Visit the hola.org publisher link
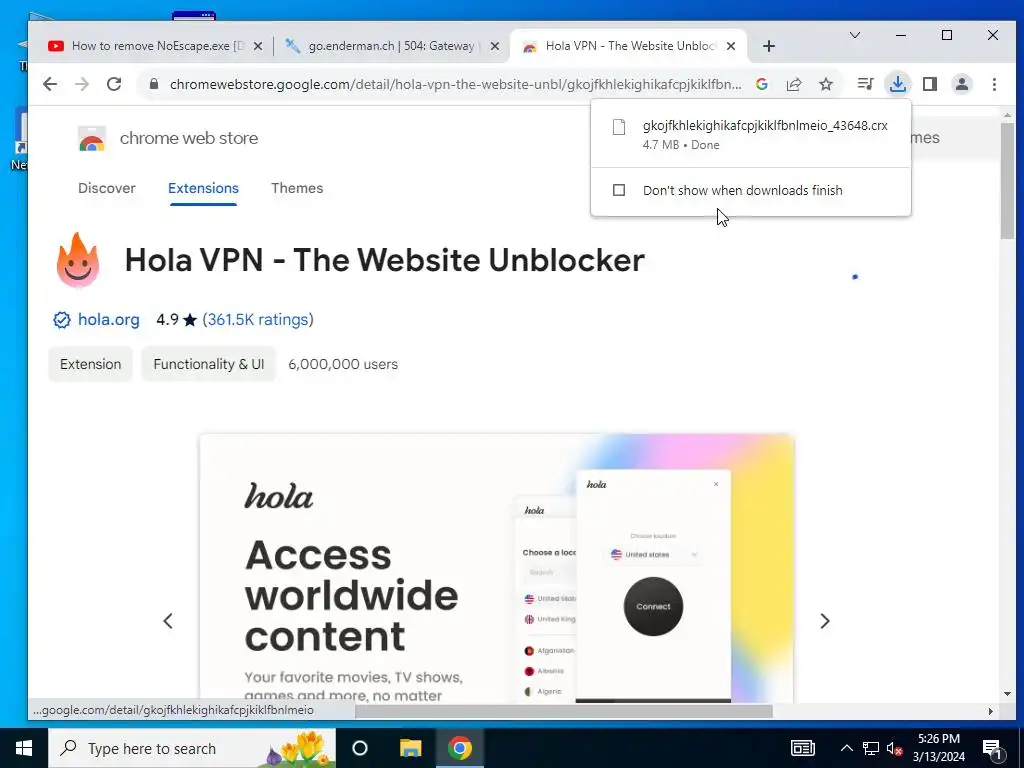 click(x=108, y=319)
